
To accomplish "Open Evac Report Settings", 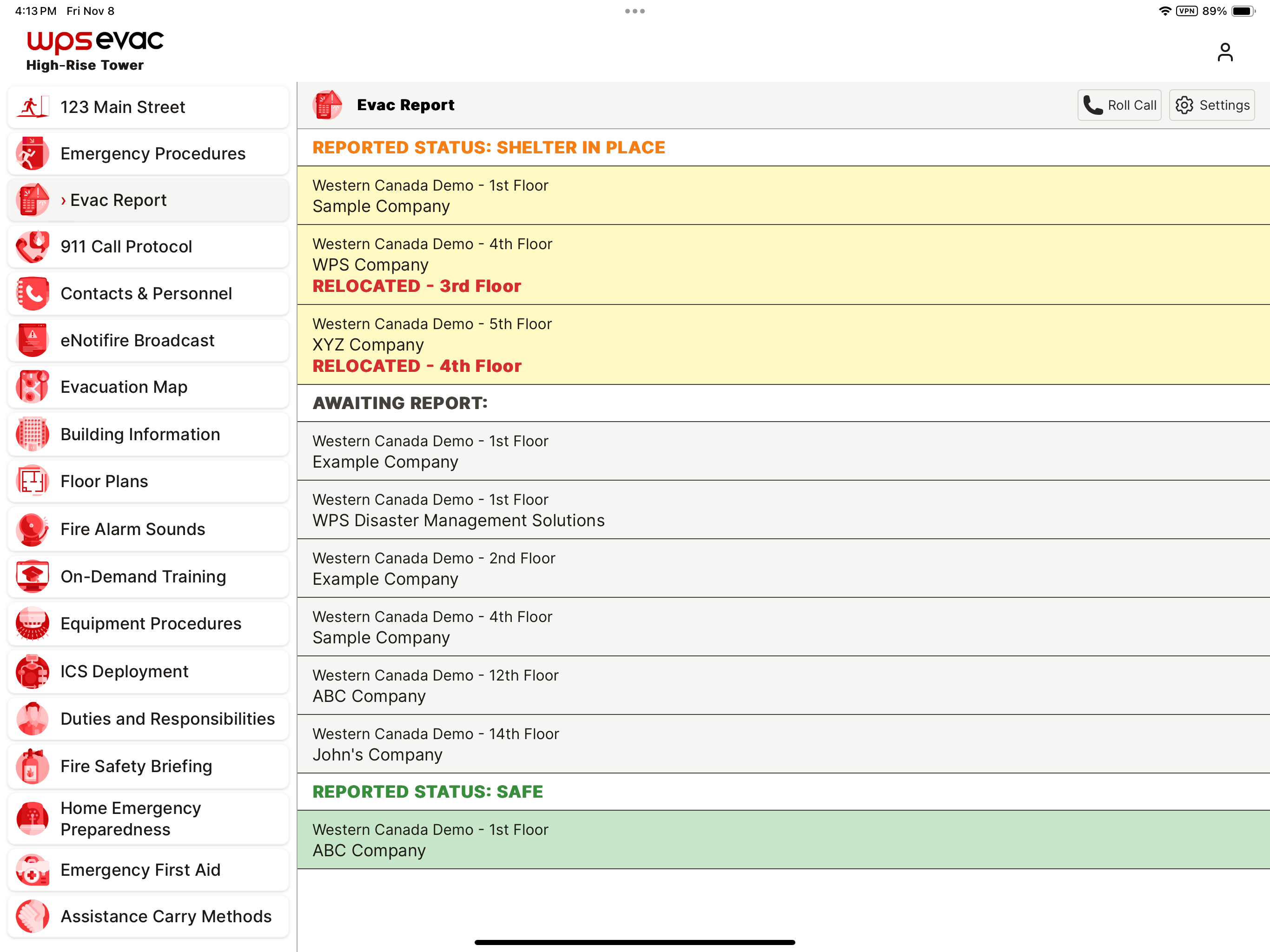I will 1211,105.
